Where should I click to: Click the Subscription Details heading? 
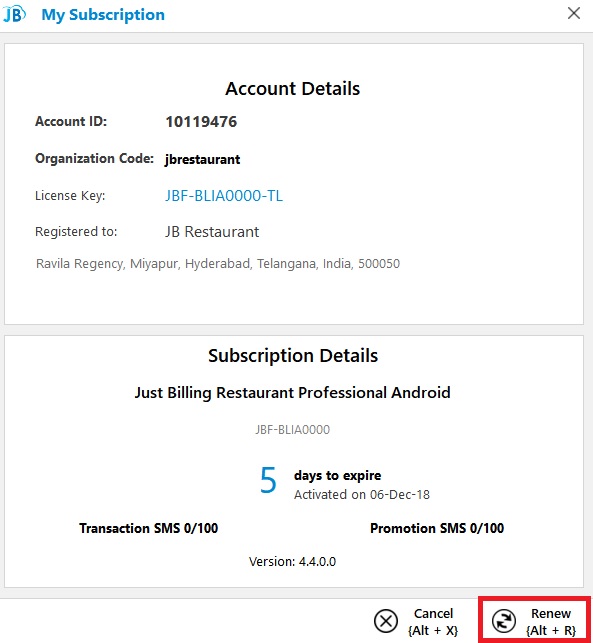coord(293,356)
